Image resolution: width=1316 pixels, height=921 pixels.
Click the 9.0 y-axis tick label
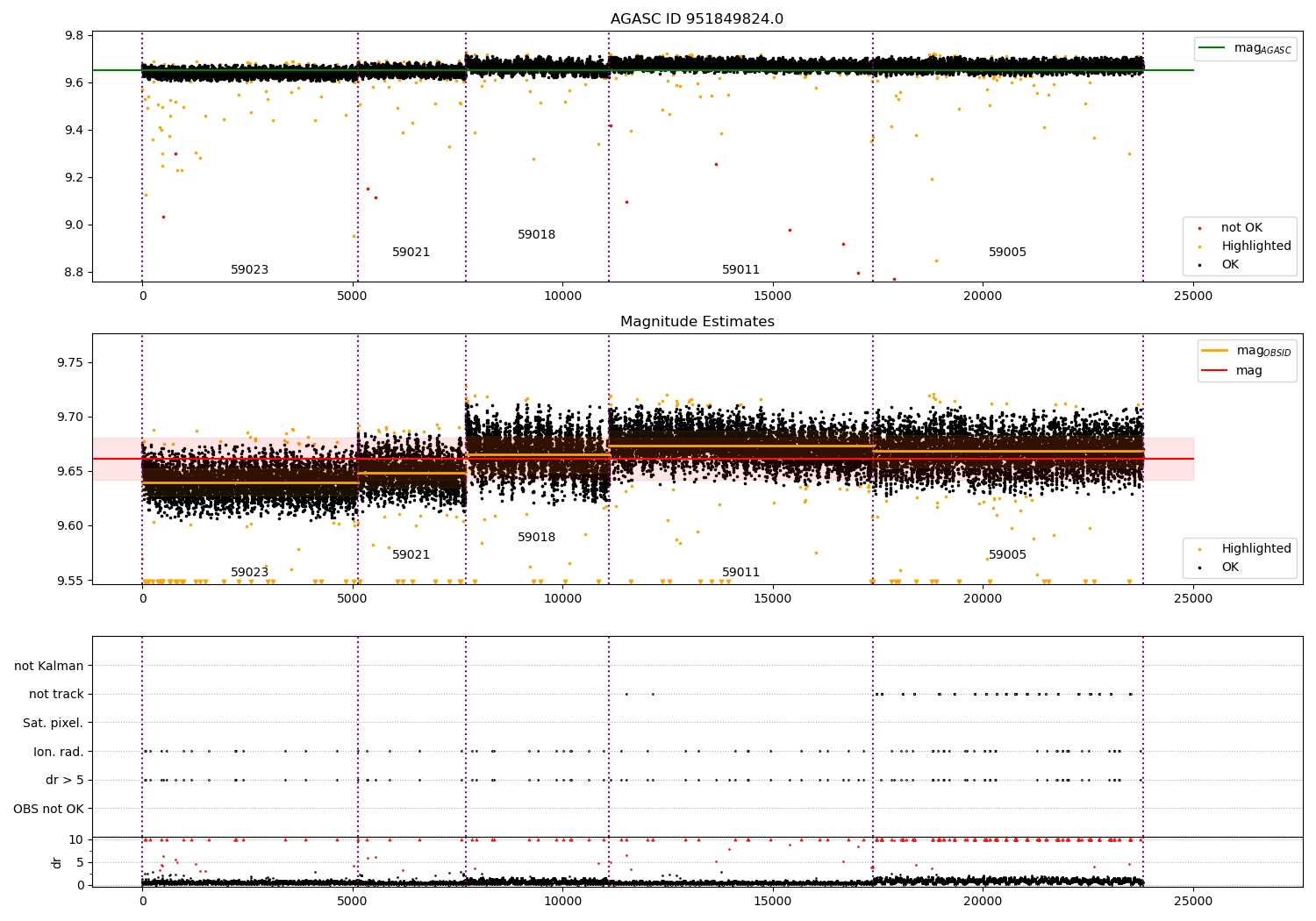tap(75, 225)
